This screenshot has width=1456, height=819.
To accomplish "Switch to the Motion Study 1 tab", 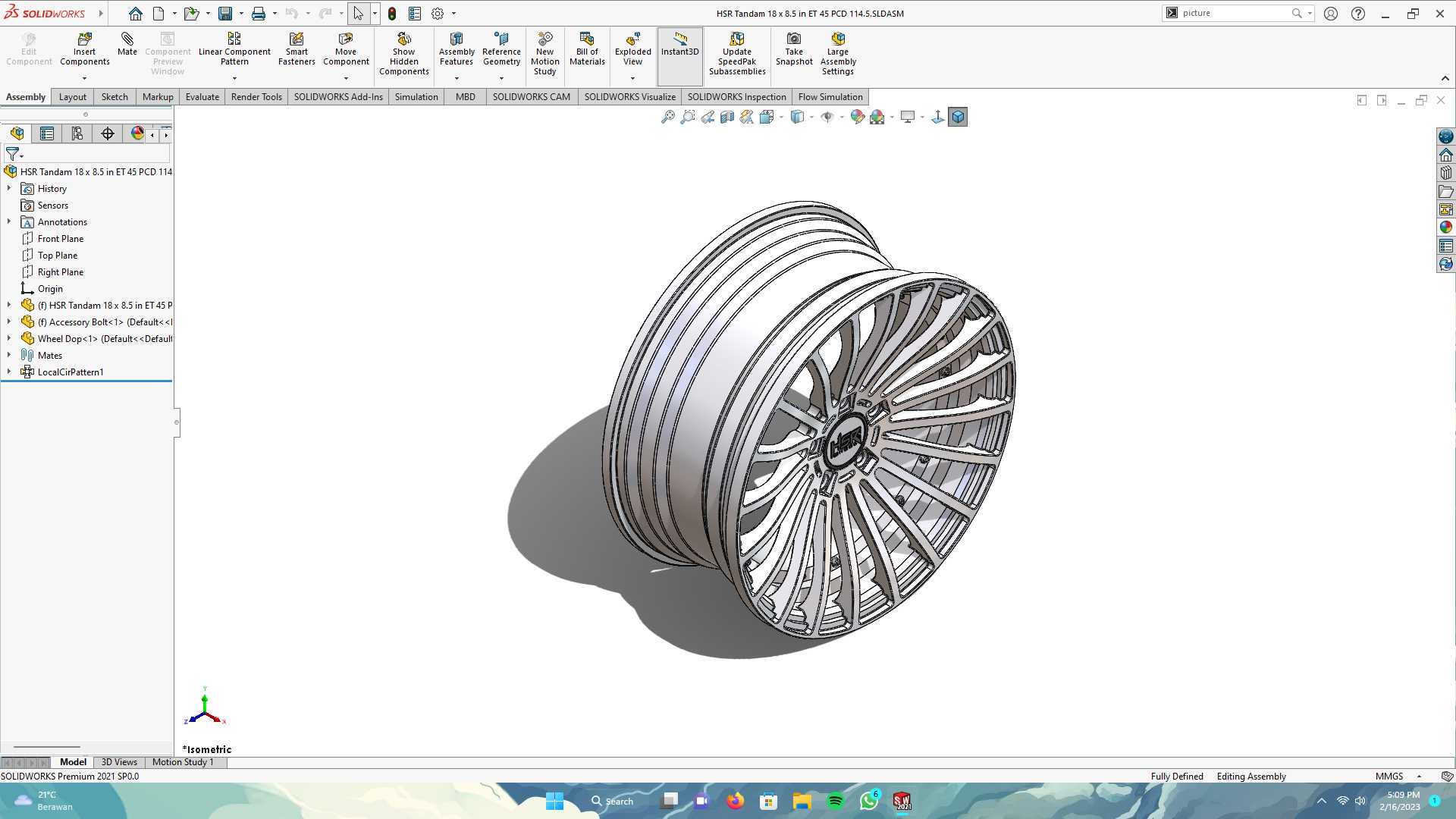I will 183,762.
